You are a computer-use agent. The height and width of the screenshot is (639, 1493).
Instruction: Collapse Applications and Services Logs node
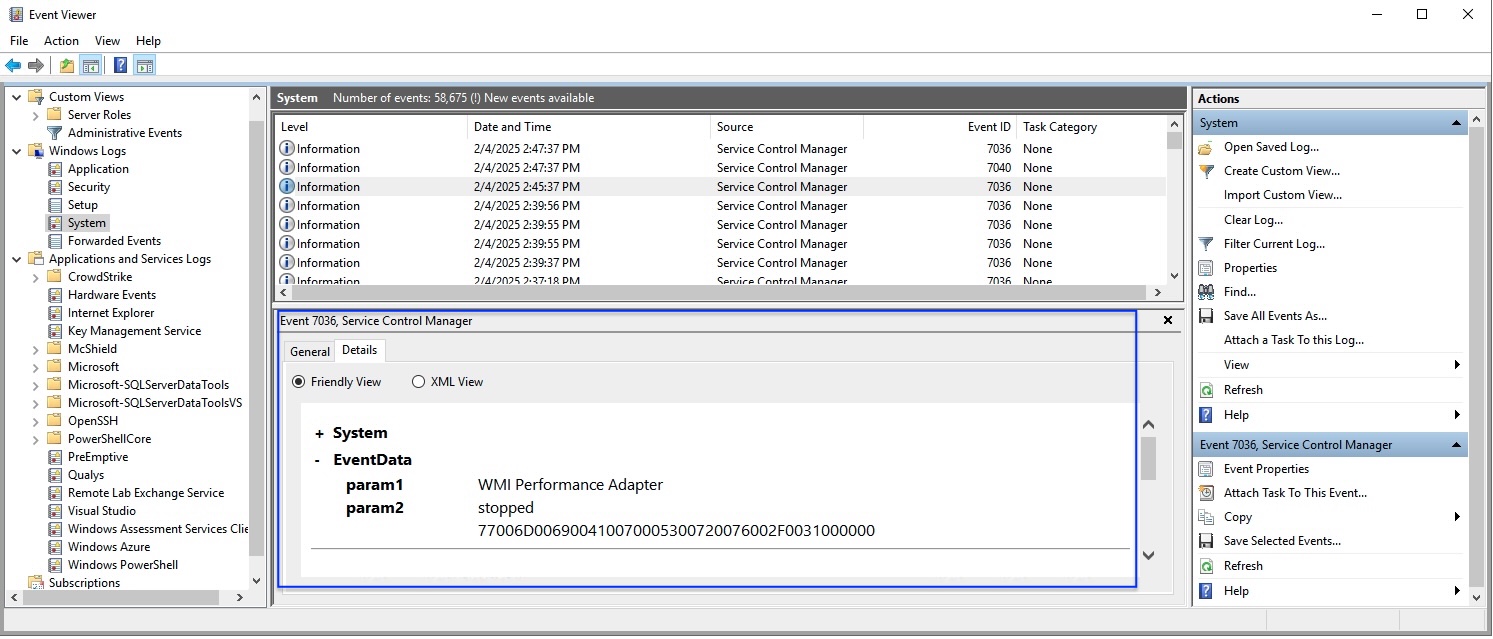(17, 259)
